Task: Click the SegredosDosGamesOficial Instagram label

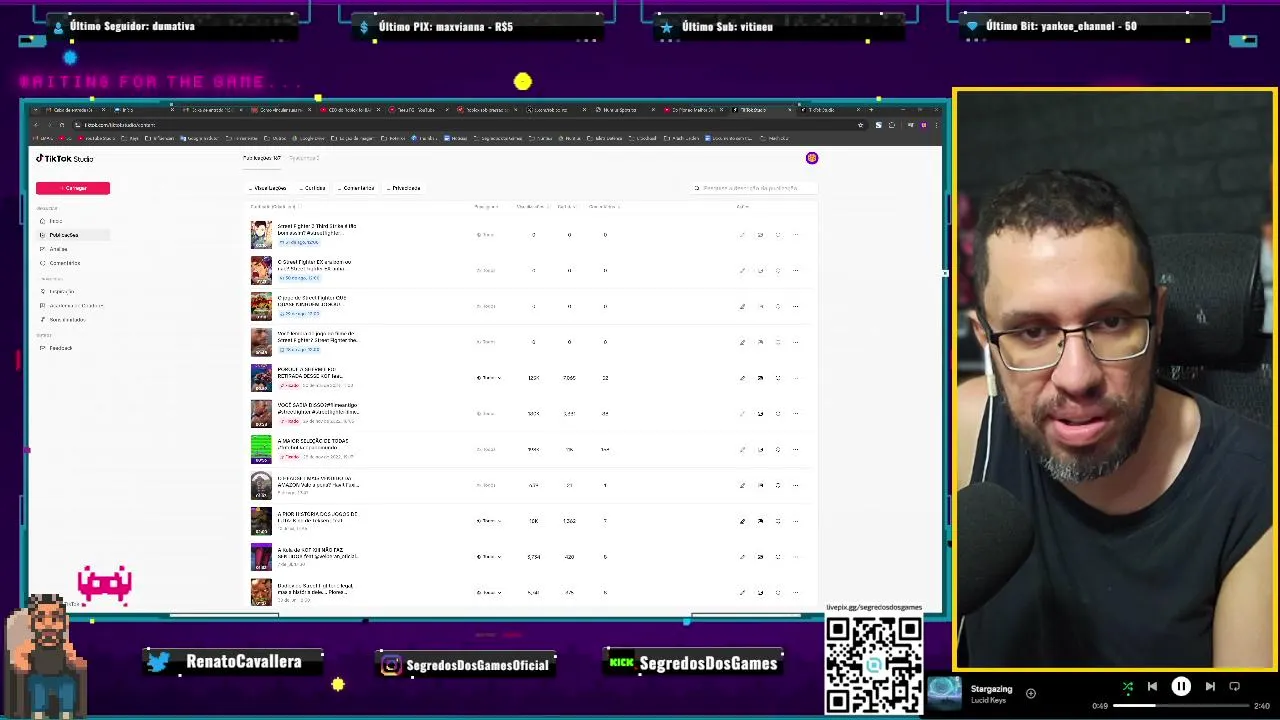Action: [468, 665]
